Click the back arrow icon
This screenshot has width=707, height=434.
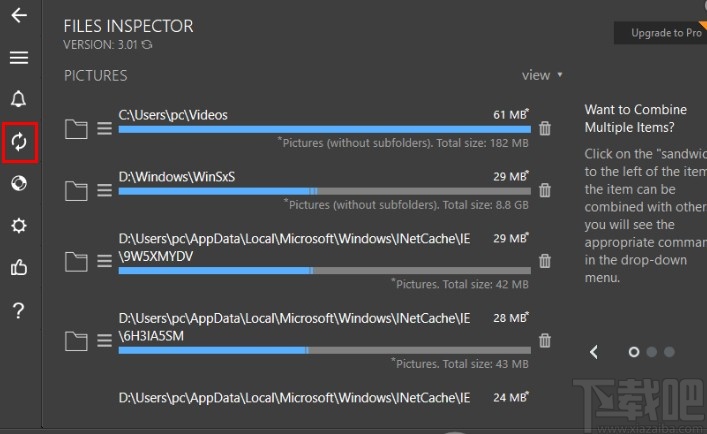coord(18,16)
